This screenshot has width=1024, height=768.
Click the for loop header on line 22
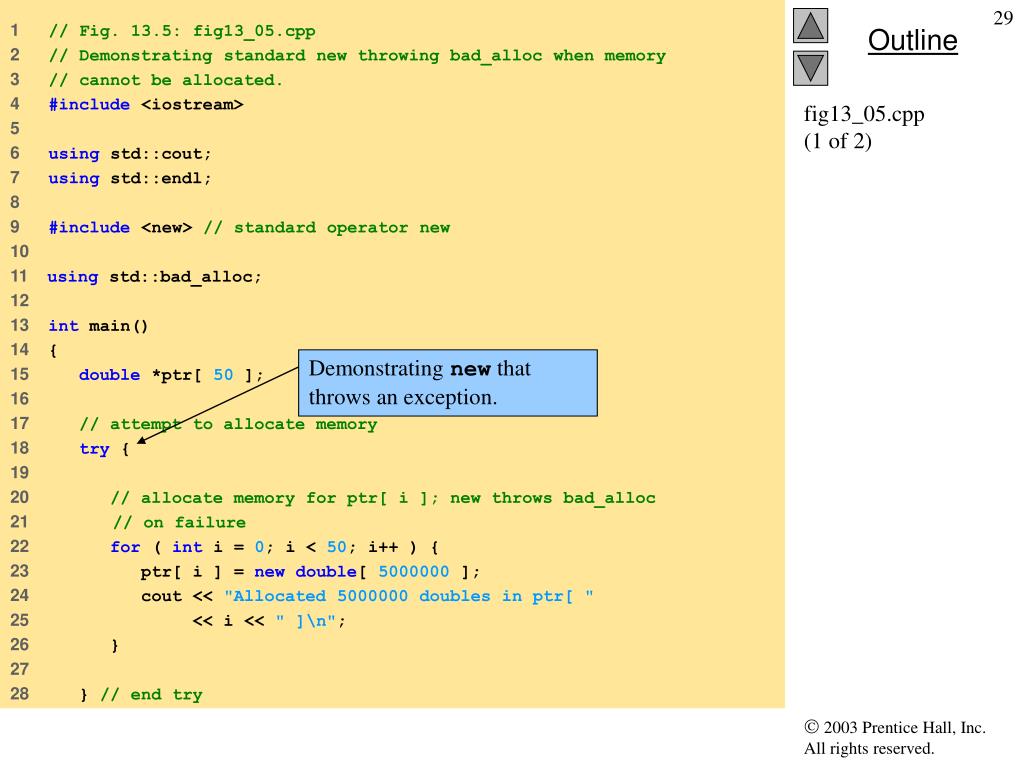click(x=274, y=547)
